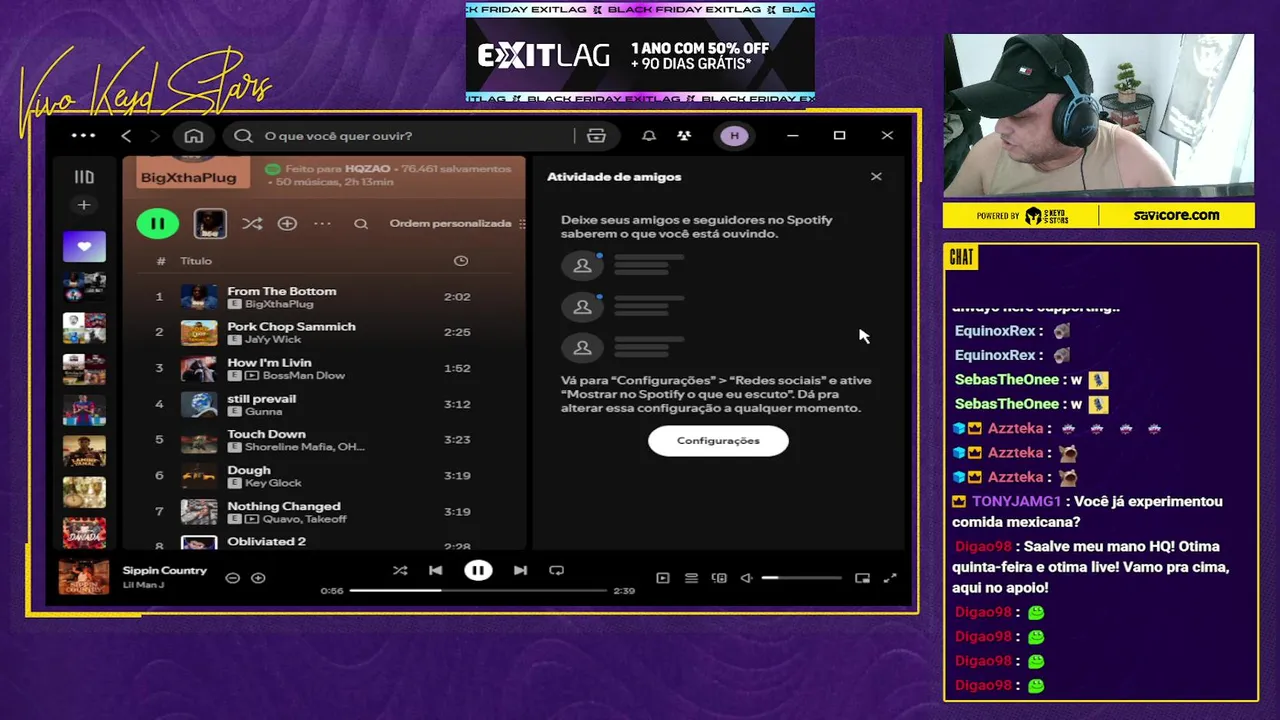
Task: Go forward with the right arrow
Action: 154,136
